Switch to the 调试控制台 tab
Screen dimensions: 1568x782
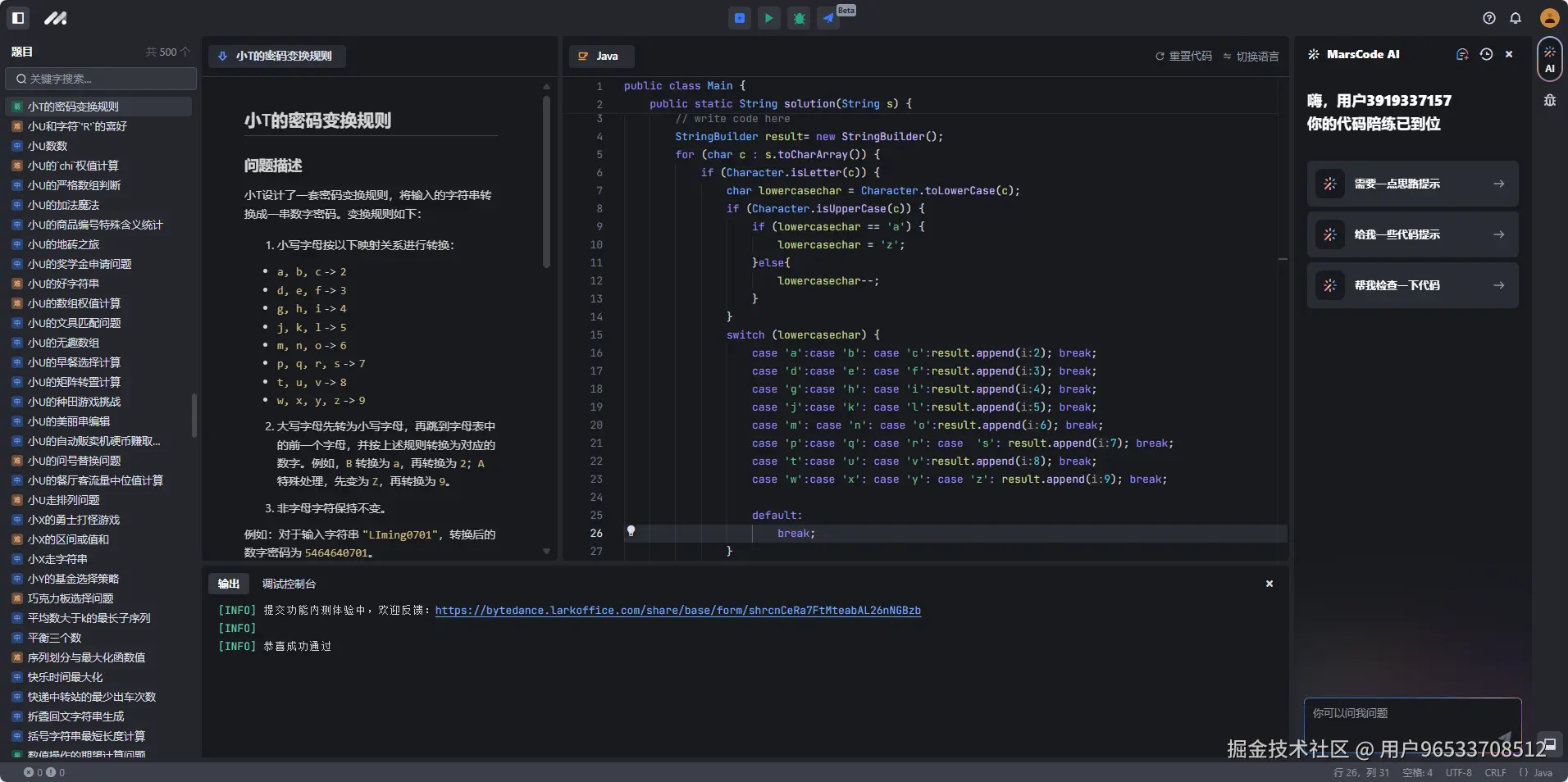pyautogui.click(x=289, y=584)
